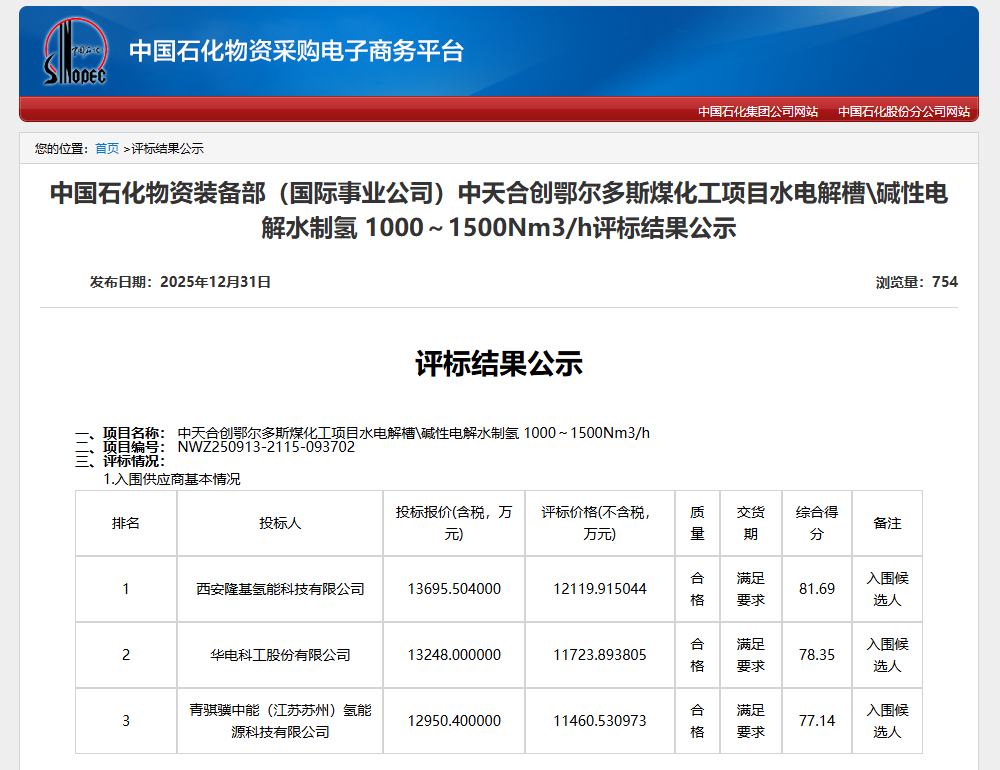1000x770 pixels.
Task: Click the 青骐骥中能 bidder cell in row 3
Action: [x=280, y=721]
